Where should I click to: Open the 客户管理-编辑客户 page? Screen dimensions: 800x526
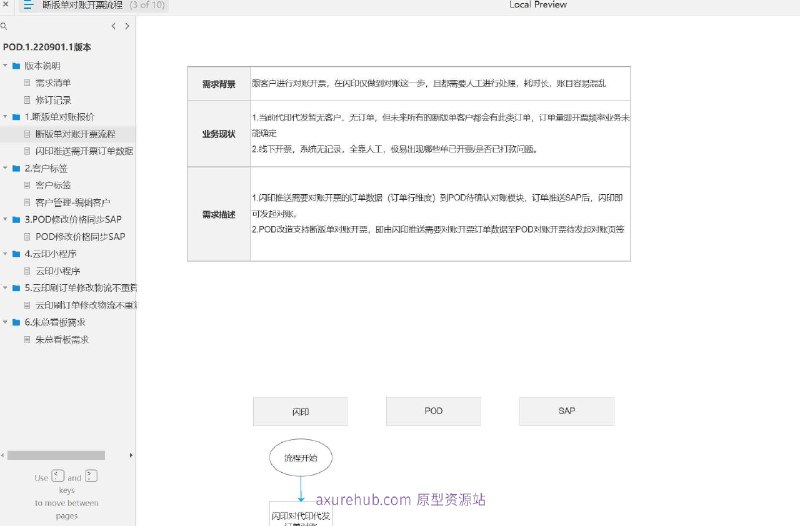[x=73, y=203]
